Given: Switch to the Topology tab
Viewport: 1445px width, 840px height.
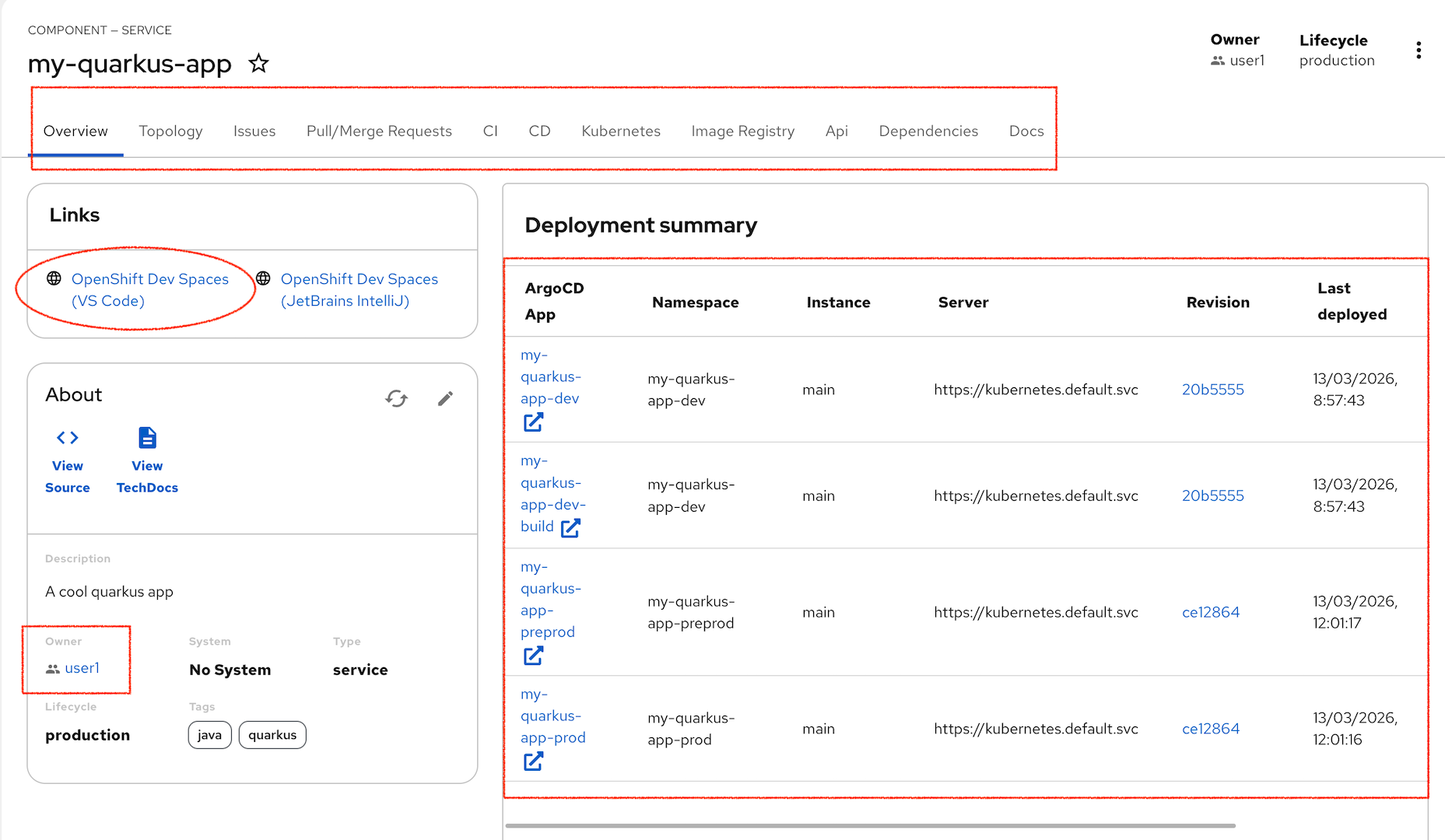Looking at the screenshot, I should (170, 131).
